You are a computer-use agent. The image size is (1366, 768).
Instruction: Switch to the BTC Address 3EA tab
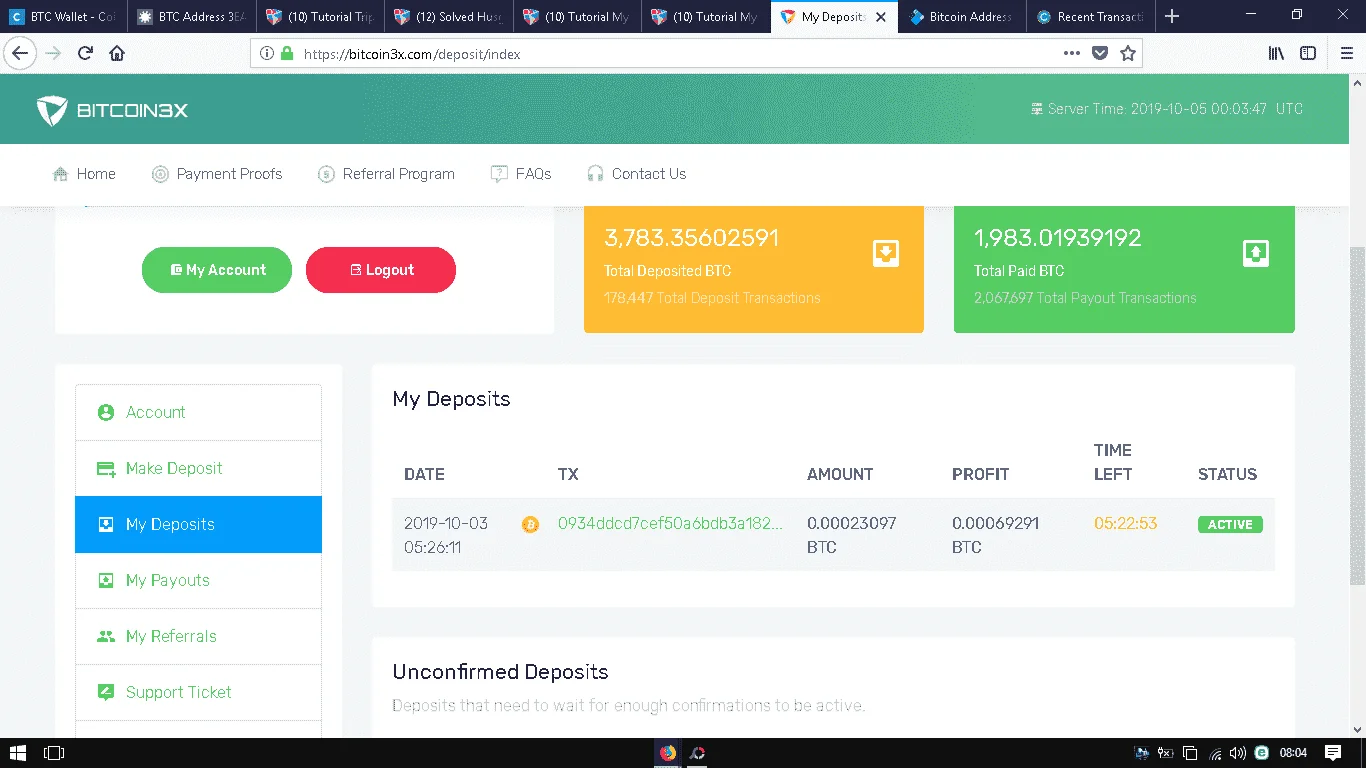[192, 16]
